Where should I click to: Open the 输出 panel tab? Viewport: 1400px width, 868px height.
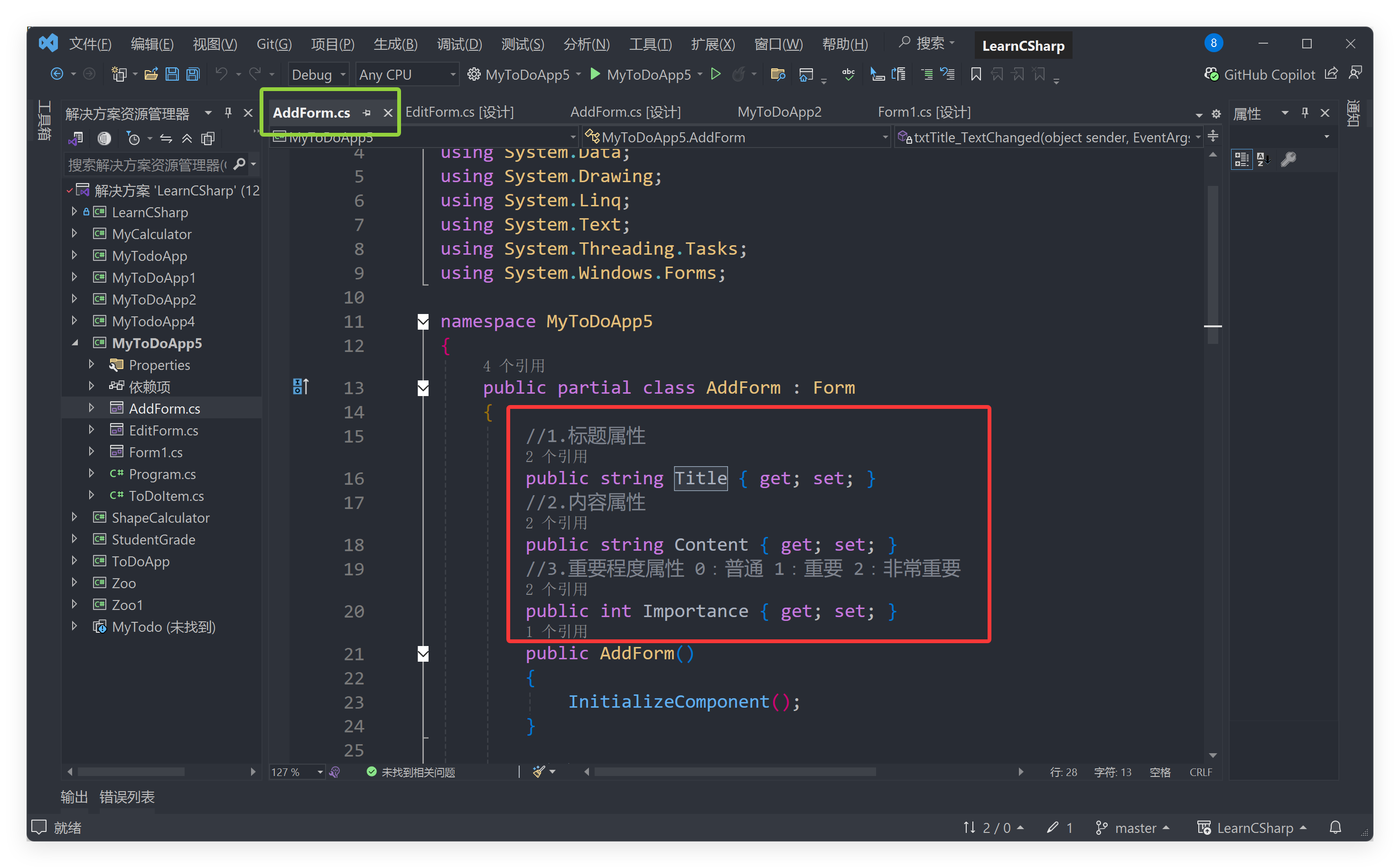[x=74, y=796]
